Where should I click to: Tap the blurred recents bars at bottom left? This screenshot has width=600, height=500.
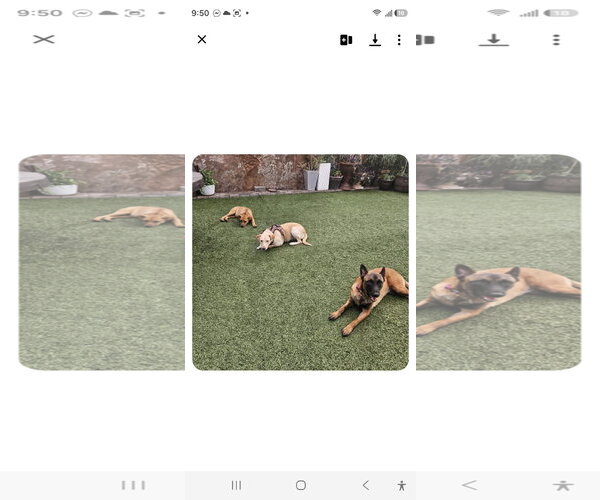pyautogui.click(x=133, y=485)
